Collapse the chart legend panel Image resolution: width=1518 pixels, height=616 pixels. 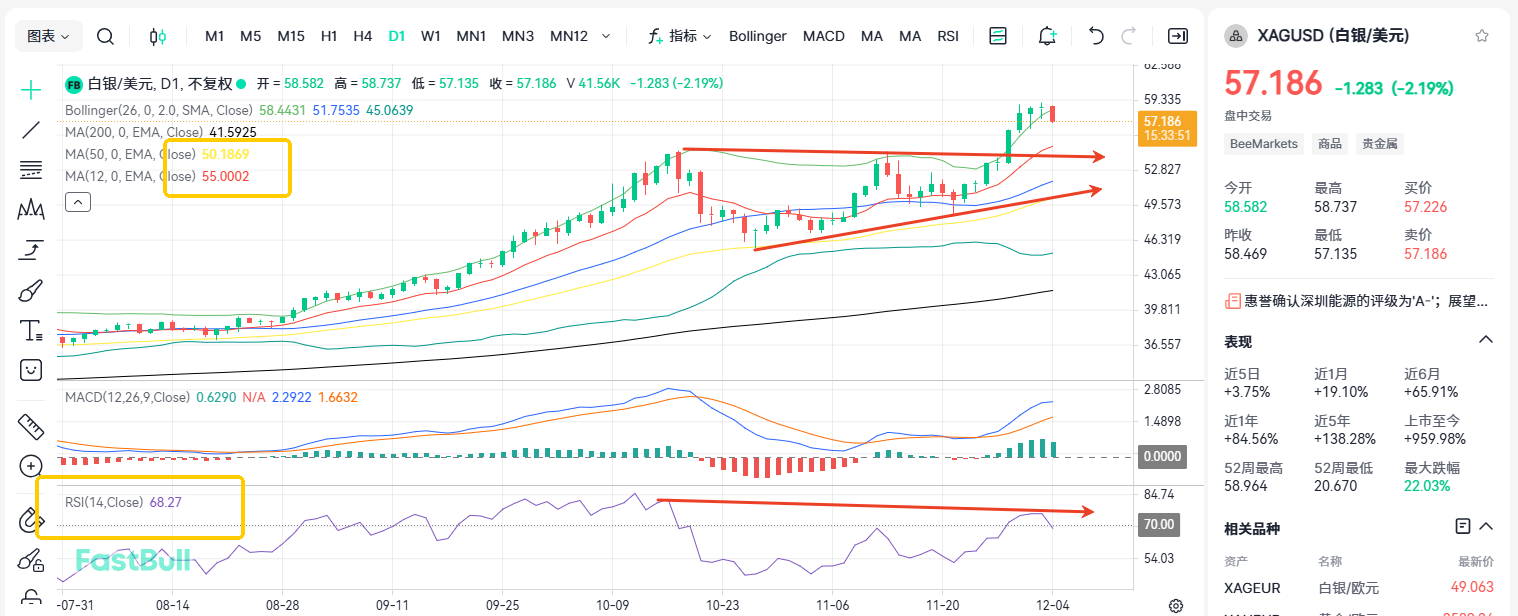click(x=77, y=201)
